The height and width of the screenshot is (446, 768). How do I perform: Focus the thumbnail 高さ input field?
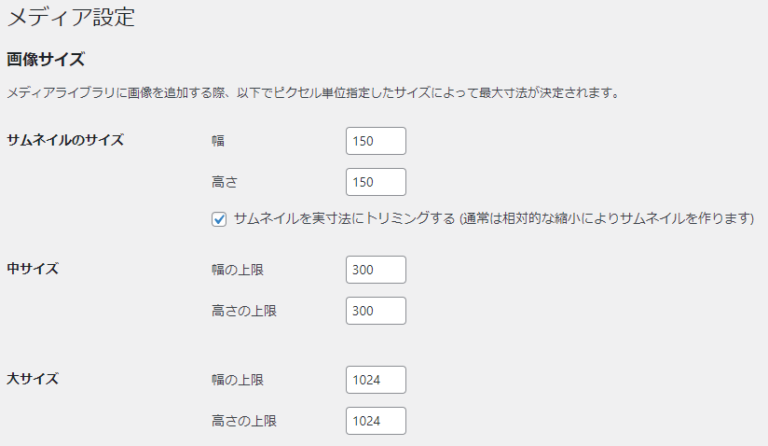pyautogui.click(x=375, y=182)
